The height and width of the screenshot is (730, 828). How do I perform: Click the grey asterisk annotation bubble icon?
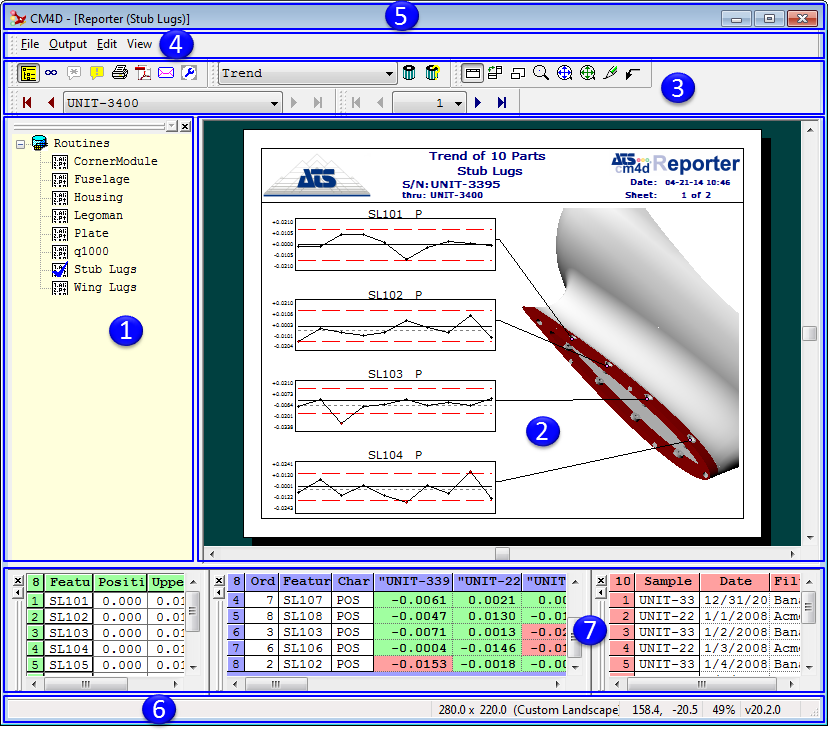[74, 73]
